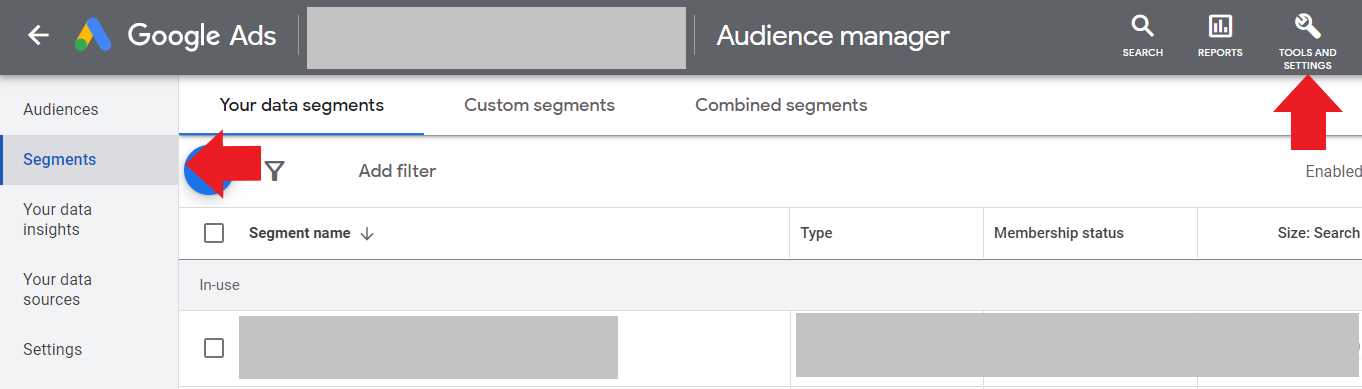Switch to Your data segments tab
Viewport: 1362px width, 389px height.
(x=301, y=105)
